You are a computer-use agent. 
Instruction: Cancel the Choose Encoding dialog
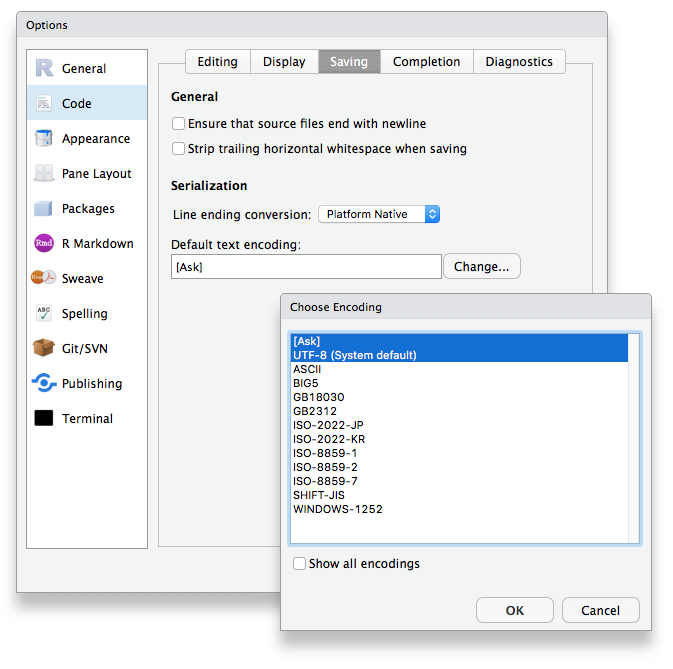point(600,610)
